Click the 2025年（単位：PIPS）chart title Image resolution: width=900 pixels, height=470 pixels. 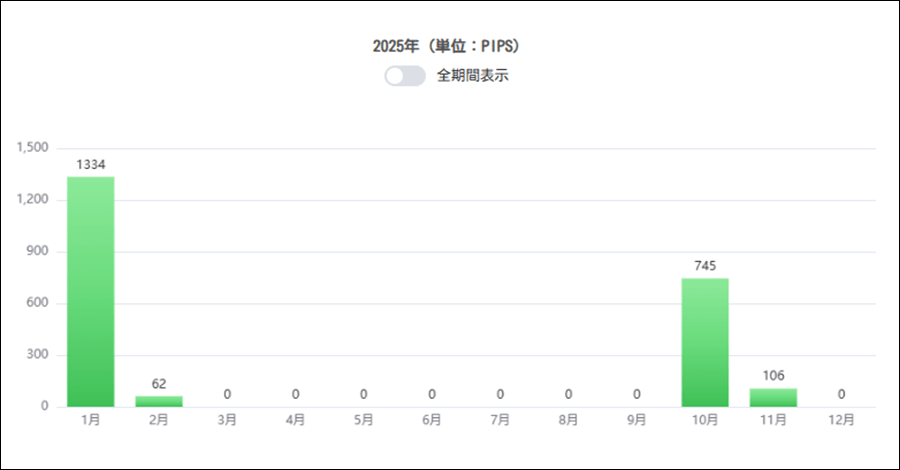pyautogui.click(x=449, y=46)
